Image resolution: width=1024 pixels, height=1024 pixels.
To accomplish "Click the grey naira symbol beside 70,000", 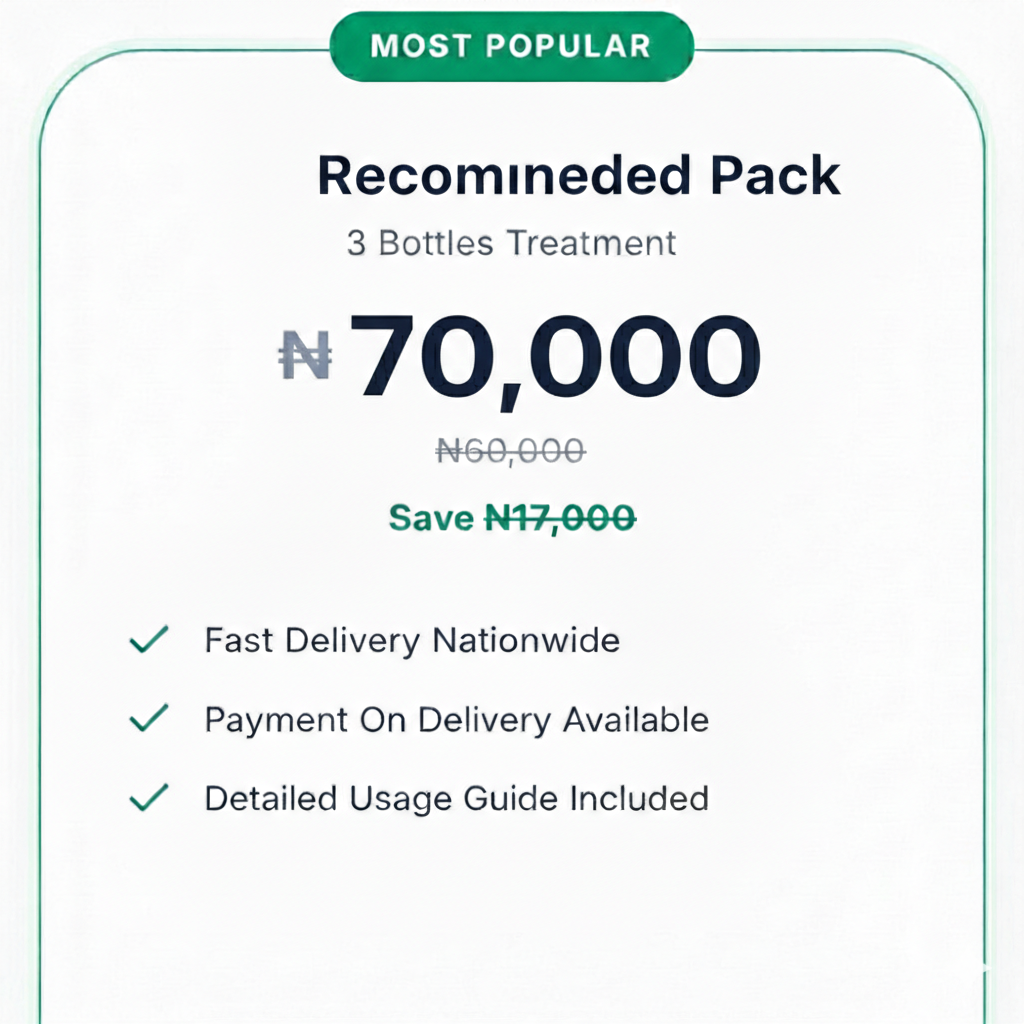I will pos(304,357).
